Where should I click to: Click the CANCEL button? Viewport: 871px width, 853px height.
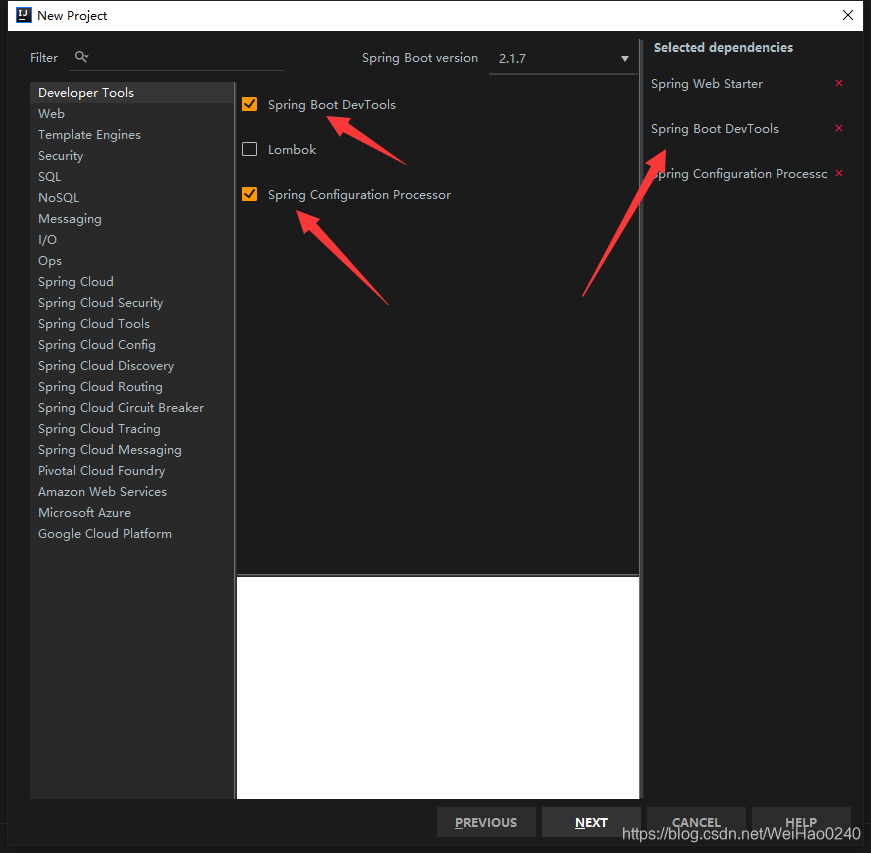tap(696, 822)
